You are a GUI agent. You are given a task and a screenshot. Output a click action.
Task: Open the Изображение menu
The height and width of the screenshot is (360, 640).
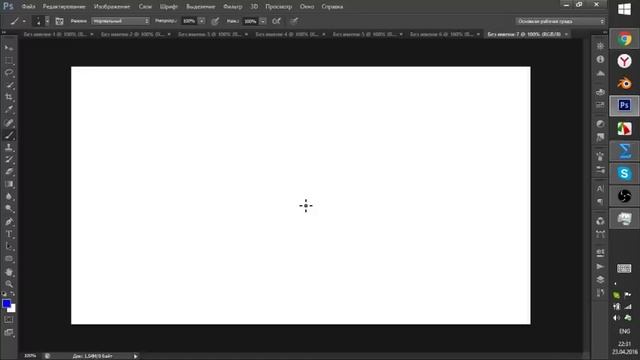click(x=112, y=7)
